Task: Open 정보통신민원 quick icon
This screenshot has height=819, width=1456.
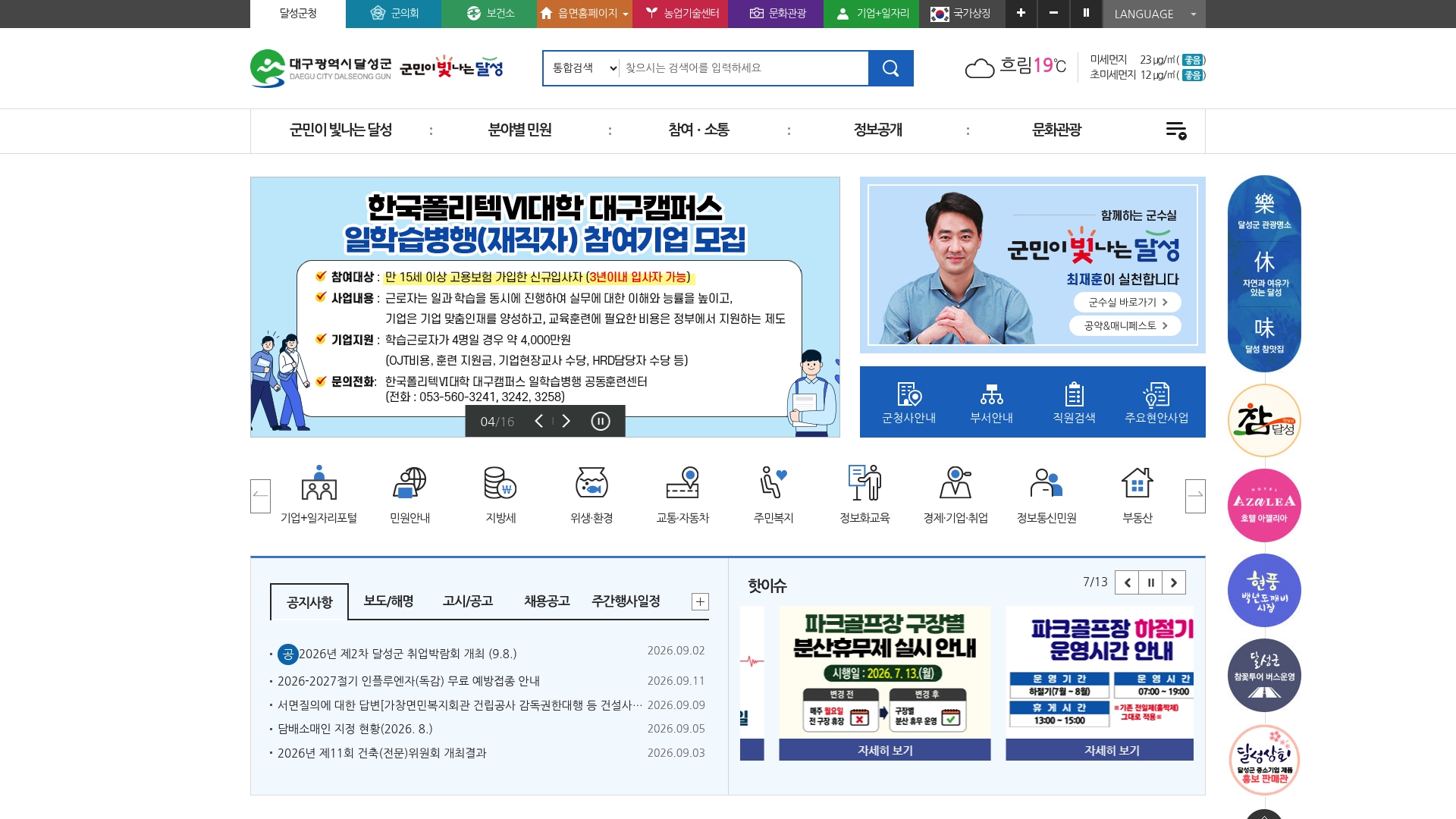Action: click(1046, 494)
